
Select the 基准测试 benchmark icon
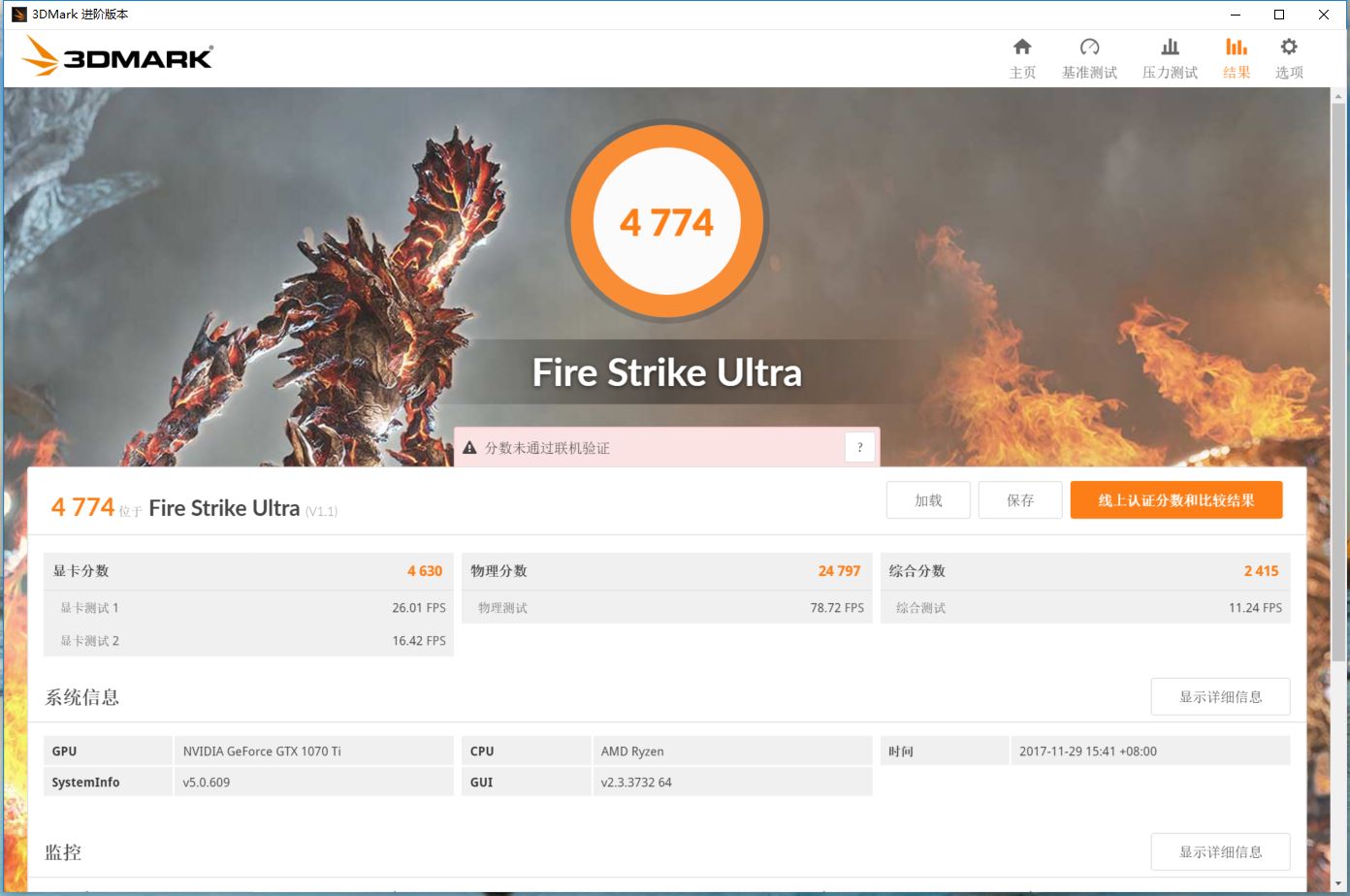tap(1089, 56)
